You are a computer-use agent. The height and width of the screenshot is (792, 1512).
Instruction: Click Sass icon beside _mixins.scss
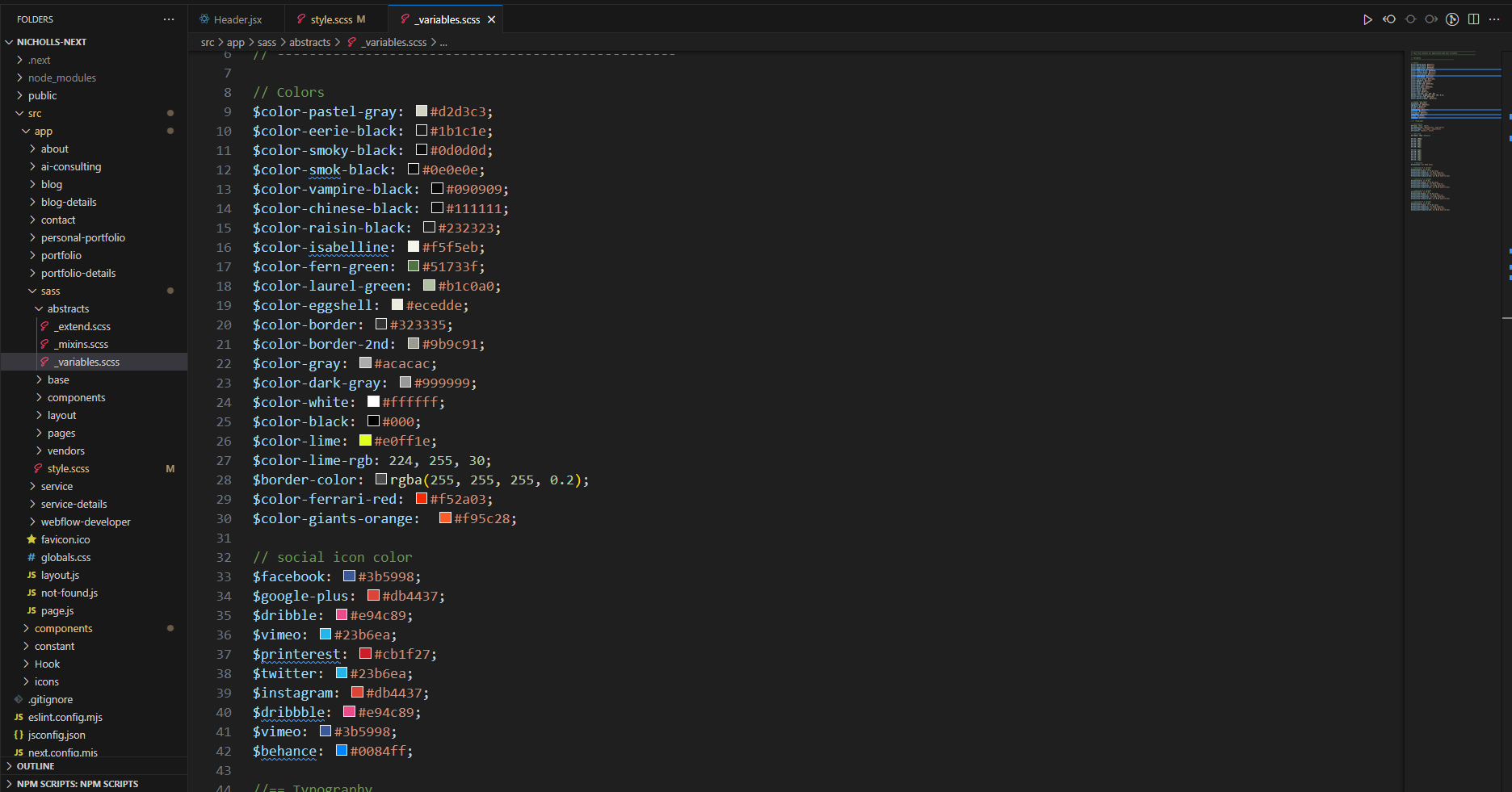44,344
